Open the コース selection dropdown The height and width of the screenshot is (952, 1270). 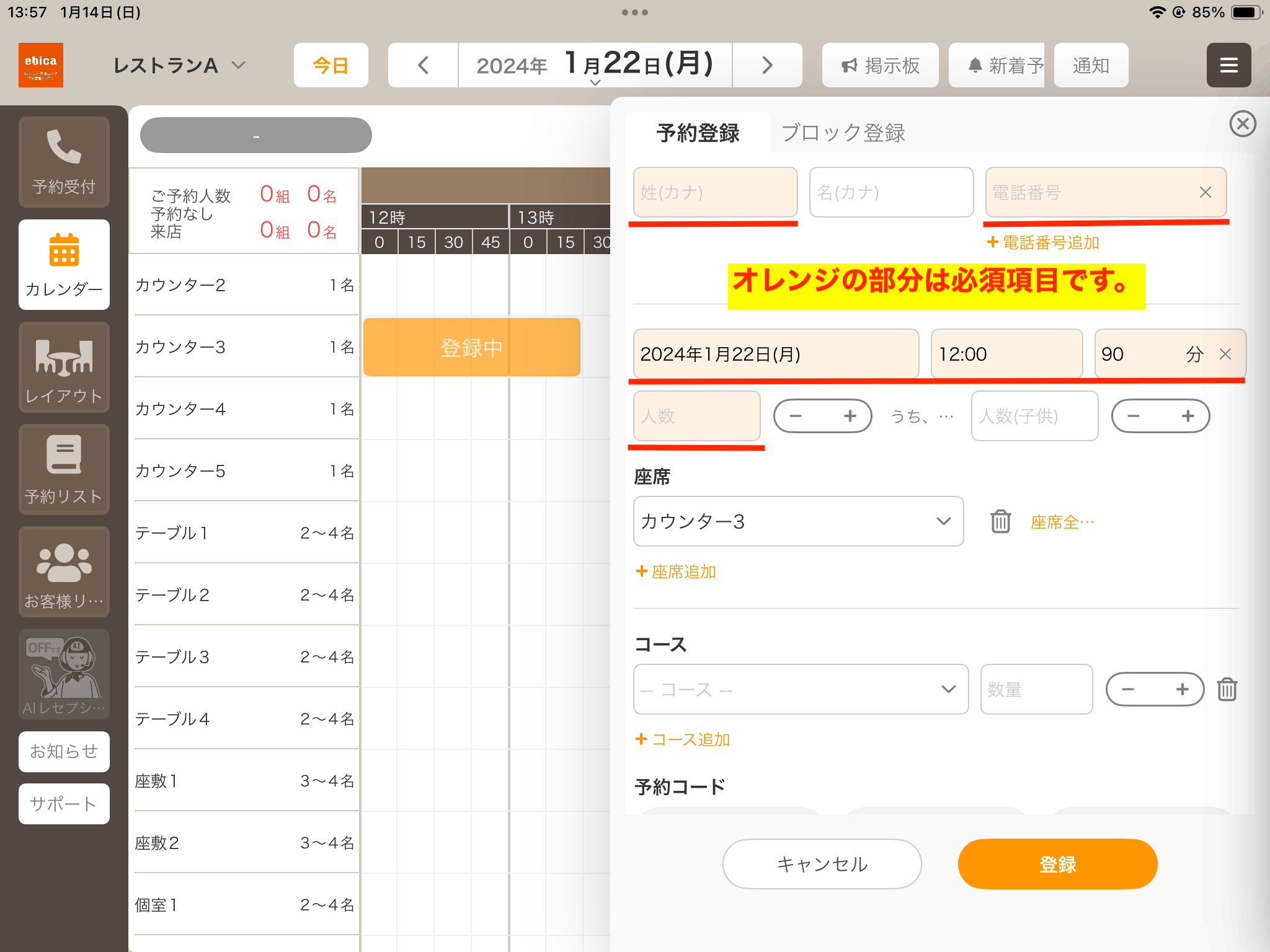click(x=801, y=689)
